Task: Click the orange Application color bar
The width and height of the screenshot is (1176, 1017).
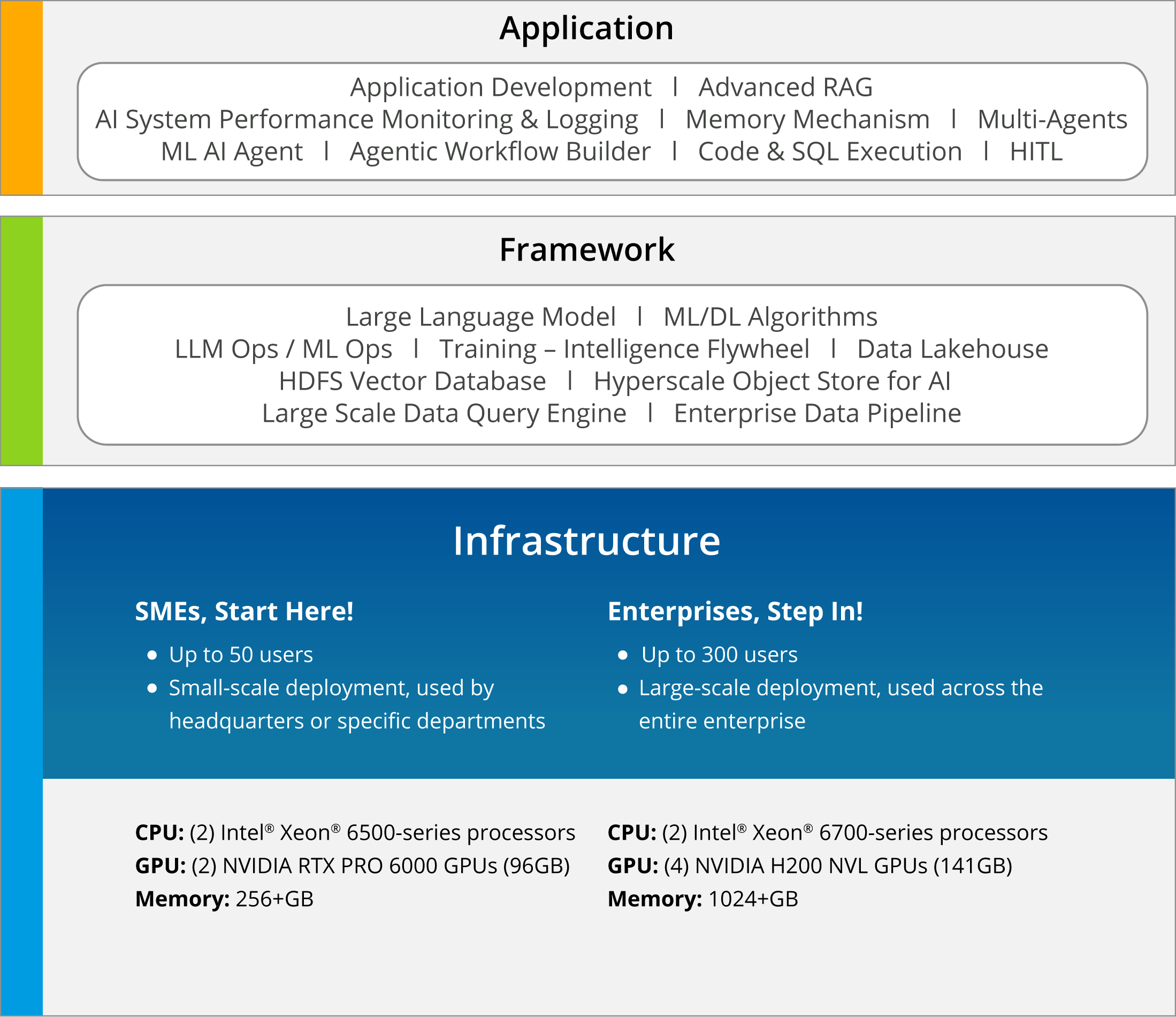Action: click(21, 97)
